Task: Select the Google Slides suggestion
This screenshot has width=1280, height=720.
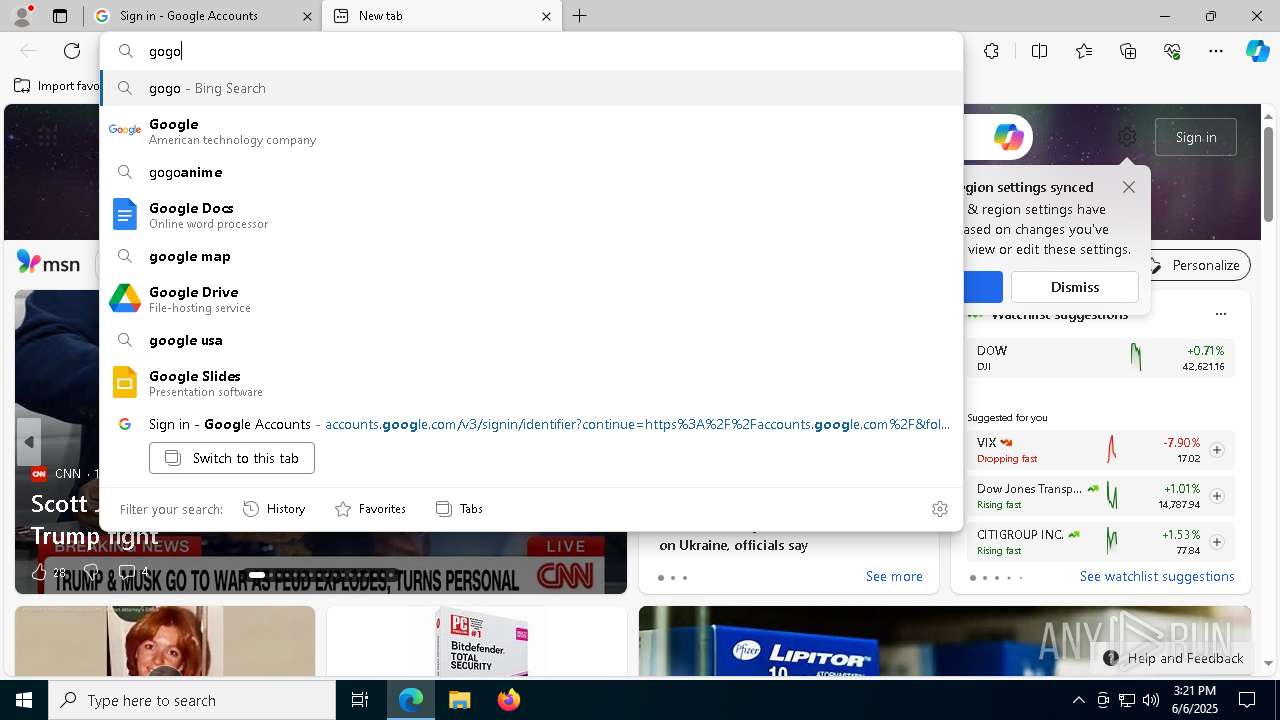Action: click(x=531, y=382)
